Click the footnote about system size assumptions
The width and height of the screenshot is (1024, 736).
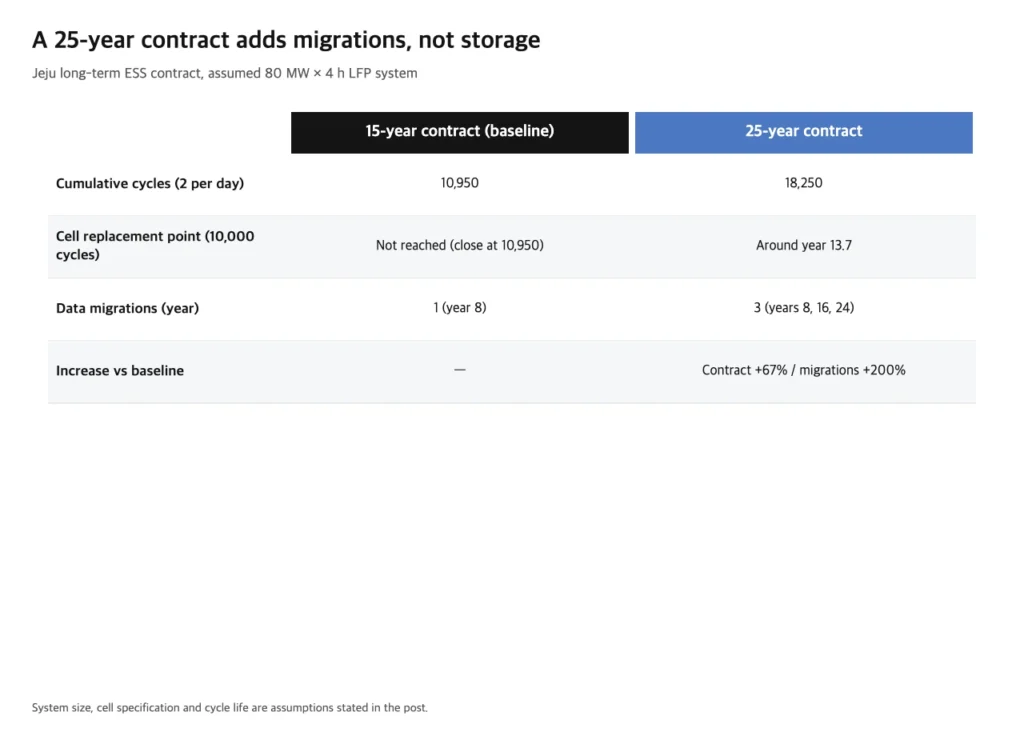click(x=230, y=707)
